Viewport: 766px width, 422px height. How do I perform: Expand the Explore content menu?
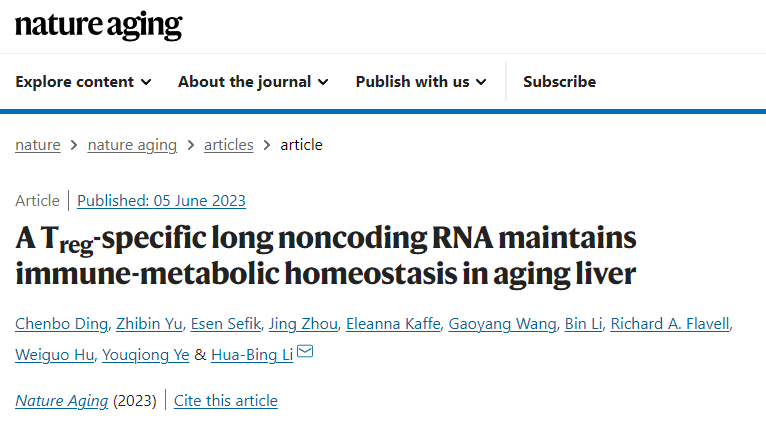[83, 82]
